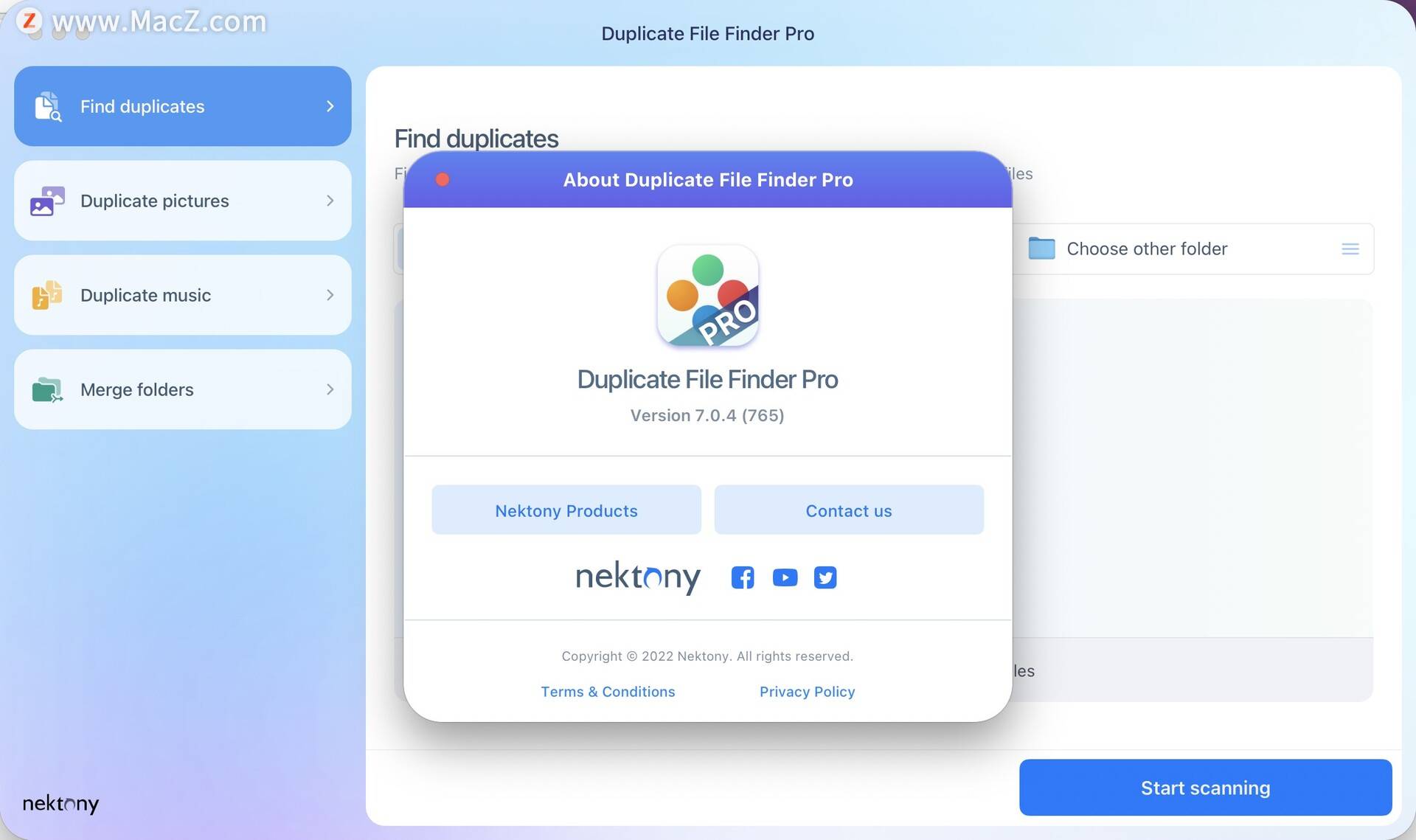Open the Duplicate music section icon
Screen dimensions: 1416x840
(46, 294)
